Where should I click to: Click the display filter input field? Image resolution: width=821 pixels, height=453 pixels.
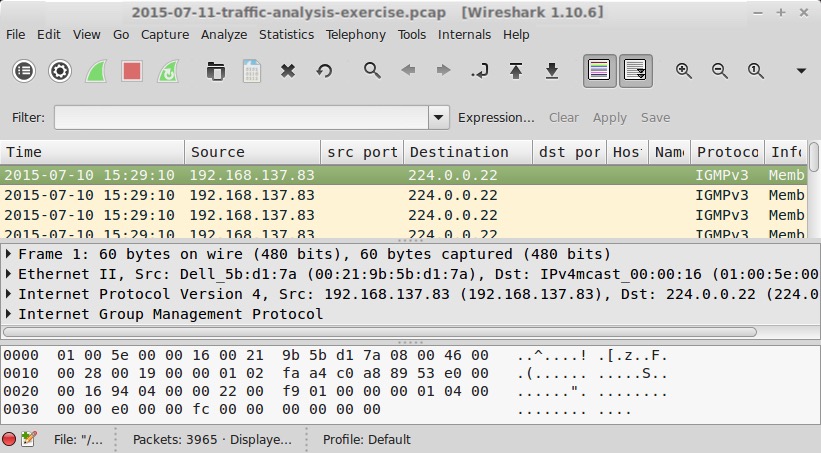click(x=241, y=117)
